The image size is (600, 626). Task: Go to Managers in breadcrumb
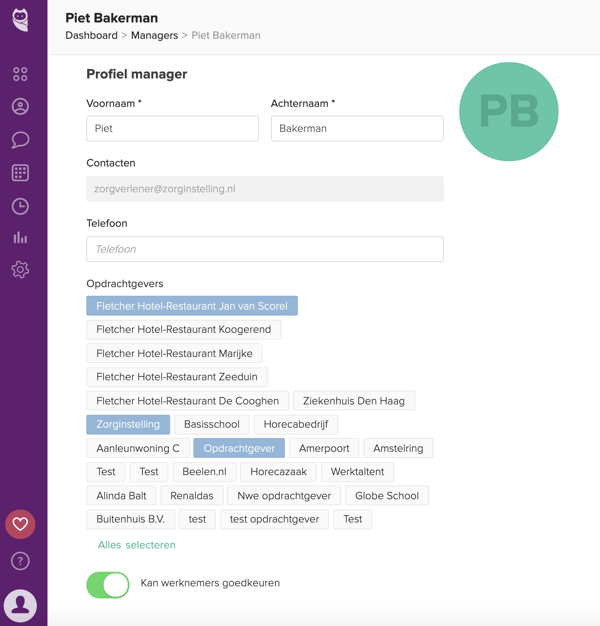[x=154, y=35]
